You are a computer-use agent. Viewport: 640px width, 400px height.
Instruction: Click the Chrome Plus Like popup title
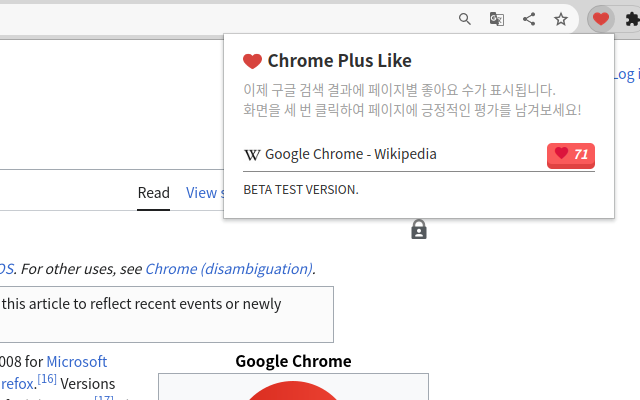coord(340,61)
